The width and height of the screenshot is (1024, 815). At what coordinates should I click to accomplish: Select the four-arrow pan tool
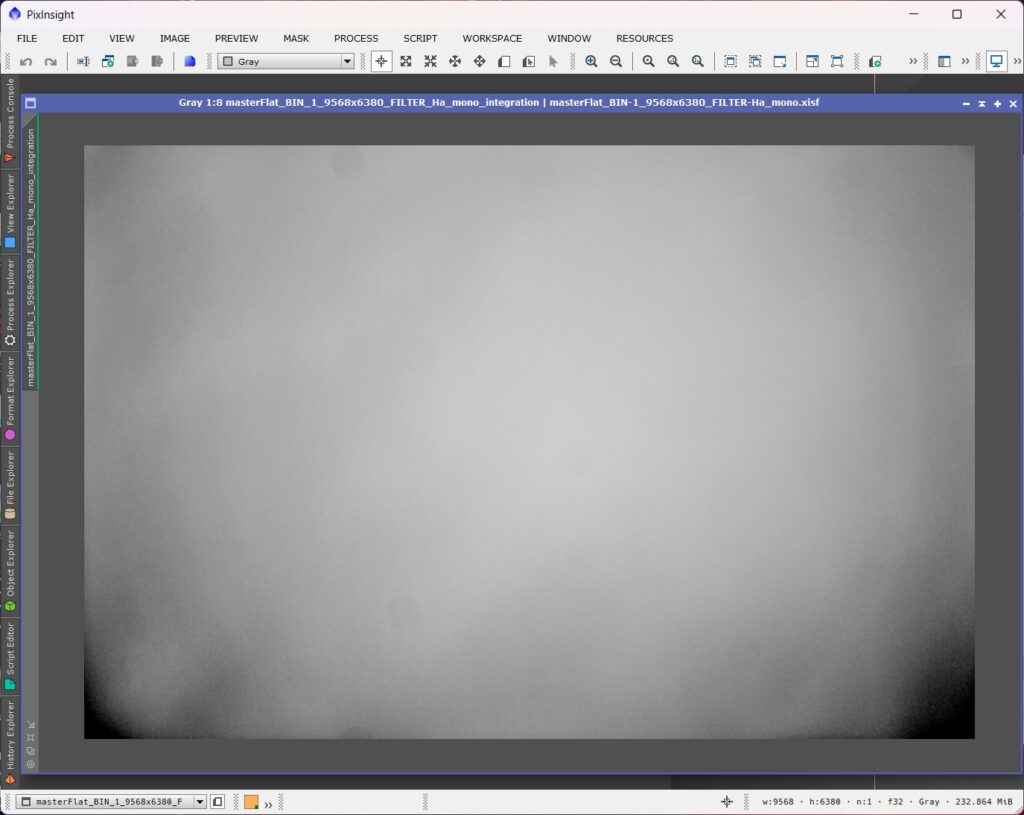pyautogui.click(x=455, y=61)
